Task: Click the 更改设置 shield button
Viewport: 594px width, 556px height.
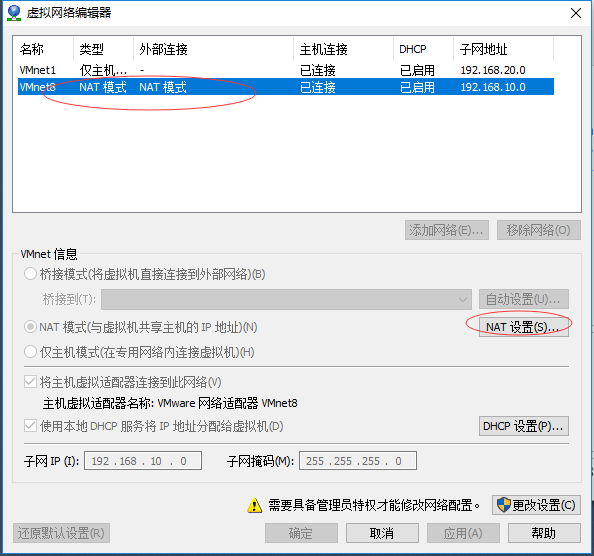Action: (x=536, y=505)
